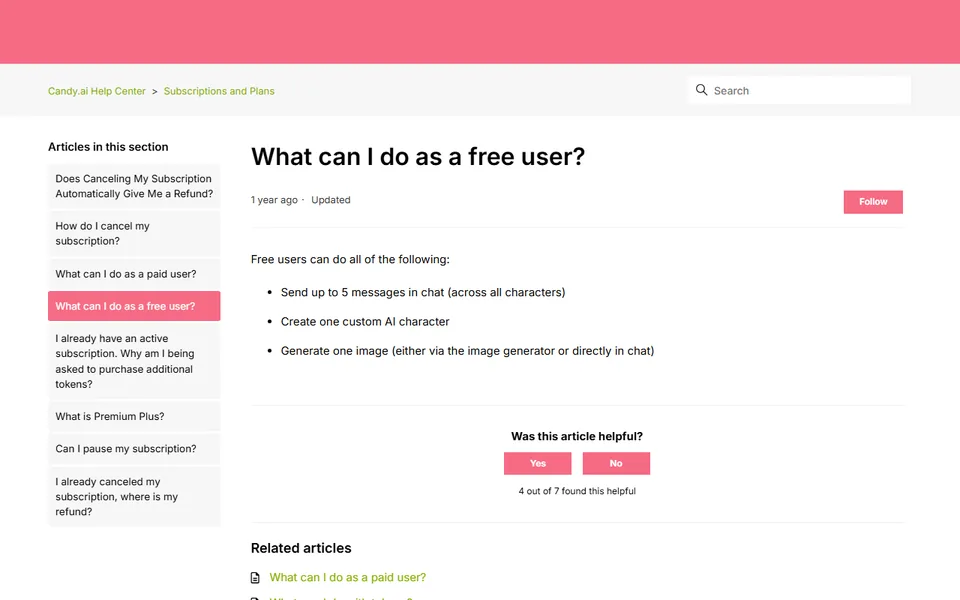Viewport: 960px width, 600px height.
Task: Click 'Send up to 5 messages' bullet
Action: point(422,293)
